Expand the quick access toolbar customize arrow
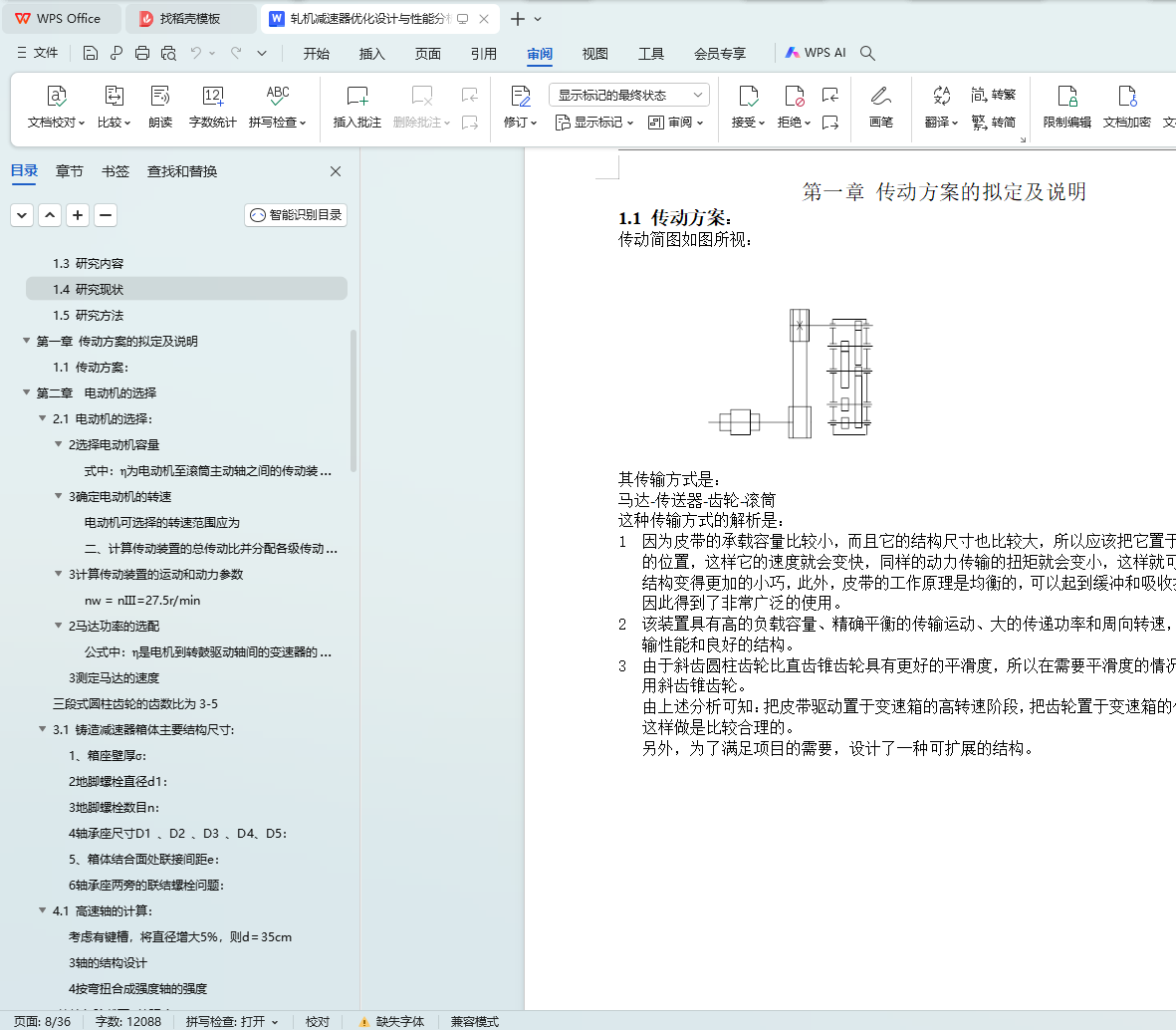Screen dimensions: 1176x1030 (x=262, y=53)
